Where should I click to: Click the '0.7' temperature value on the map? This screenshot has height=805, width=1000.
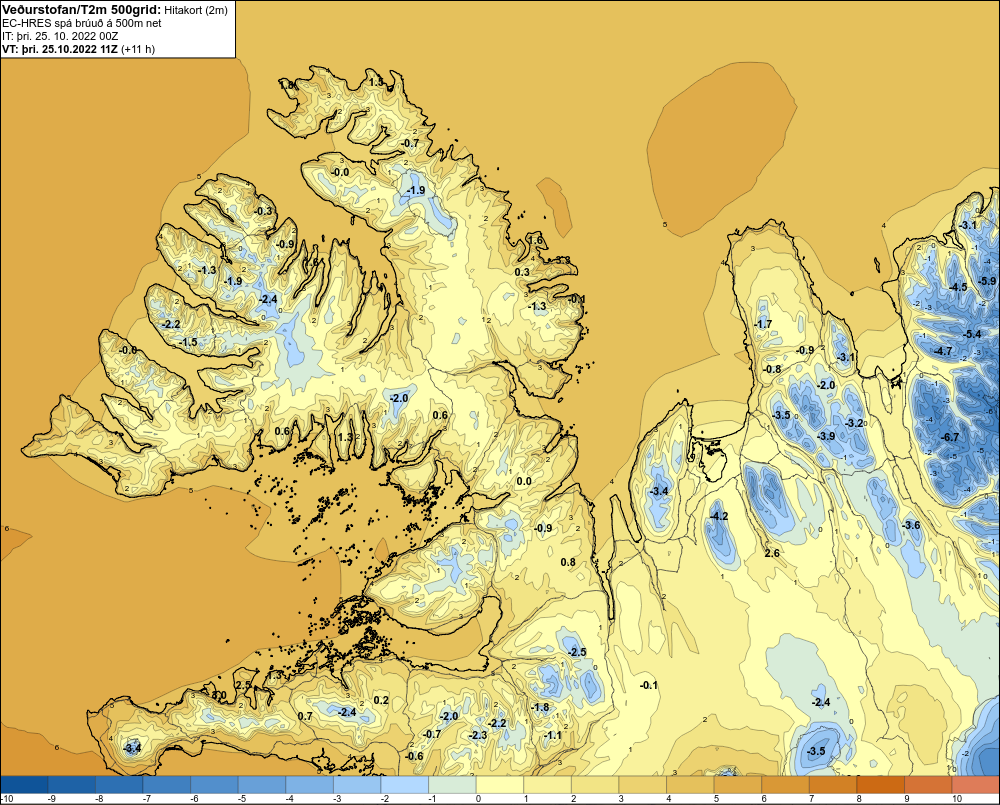(305, 716)
